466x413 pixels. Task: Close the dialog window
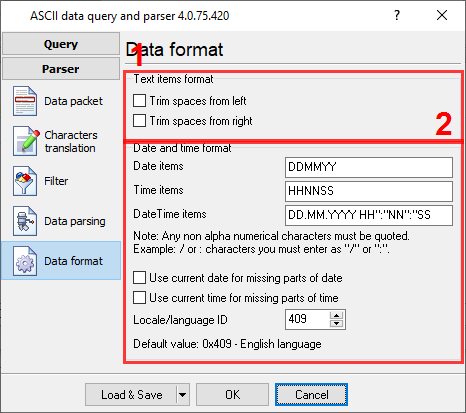(442, 15)
